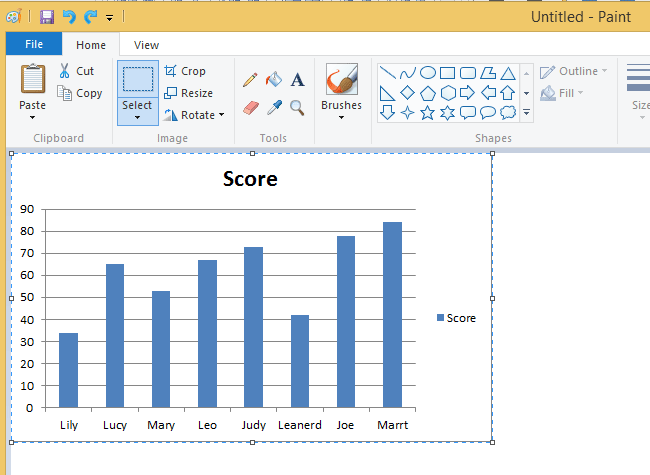Open the File menu tab
This screenshot has width=650, height=475.
coord(34,44)
